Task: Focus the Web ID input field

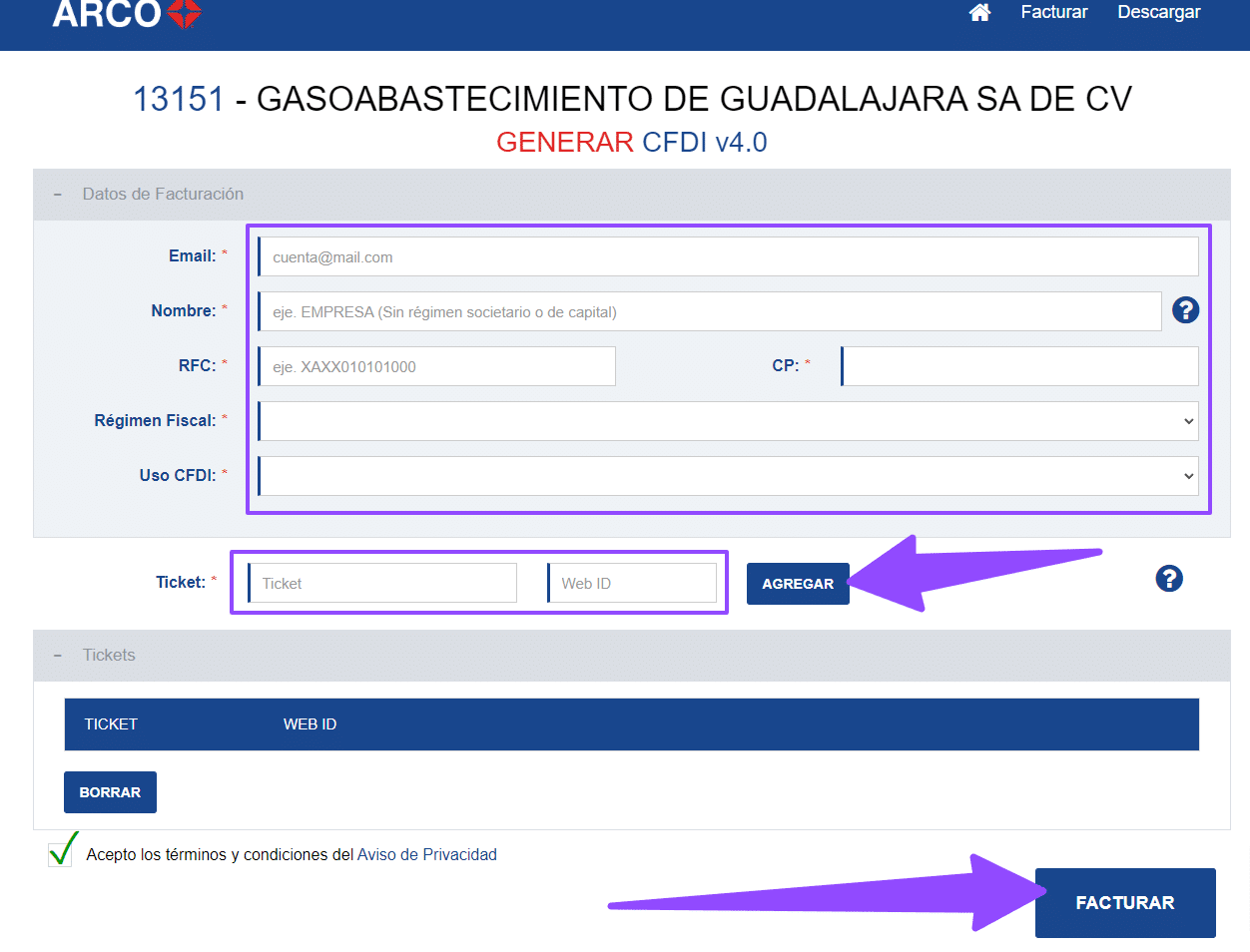Action: 632,583
